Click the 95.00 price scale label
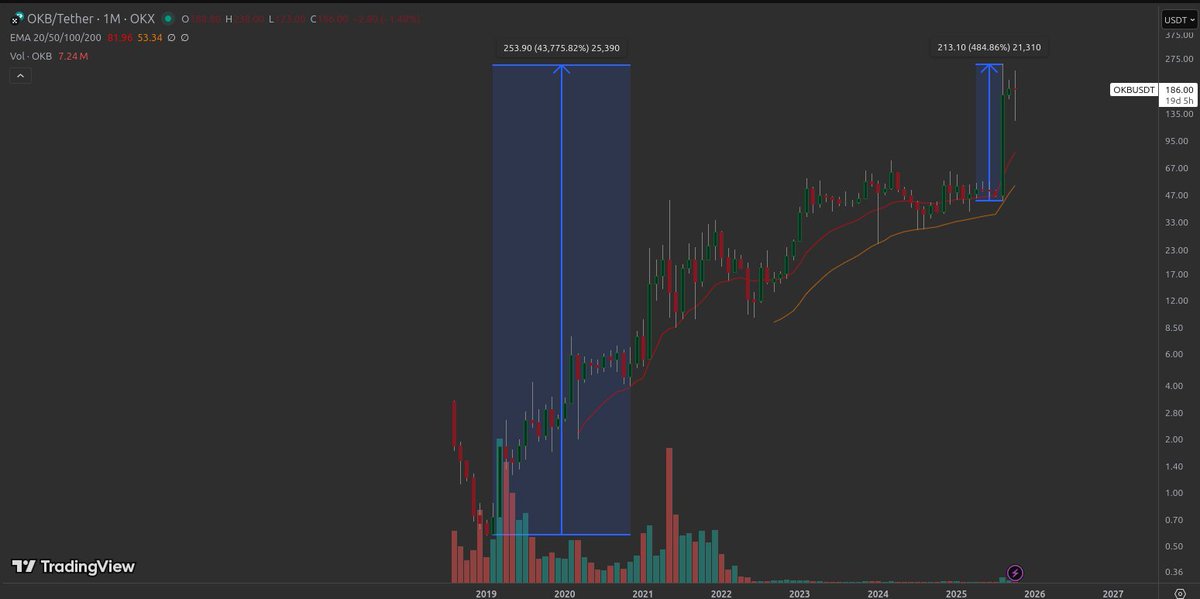 pyautogui.click(x=1177, y=141)
